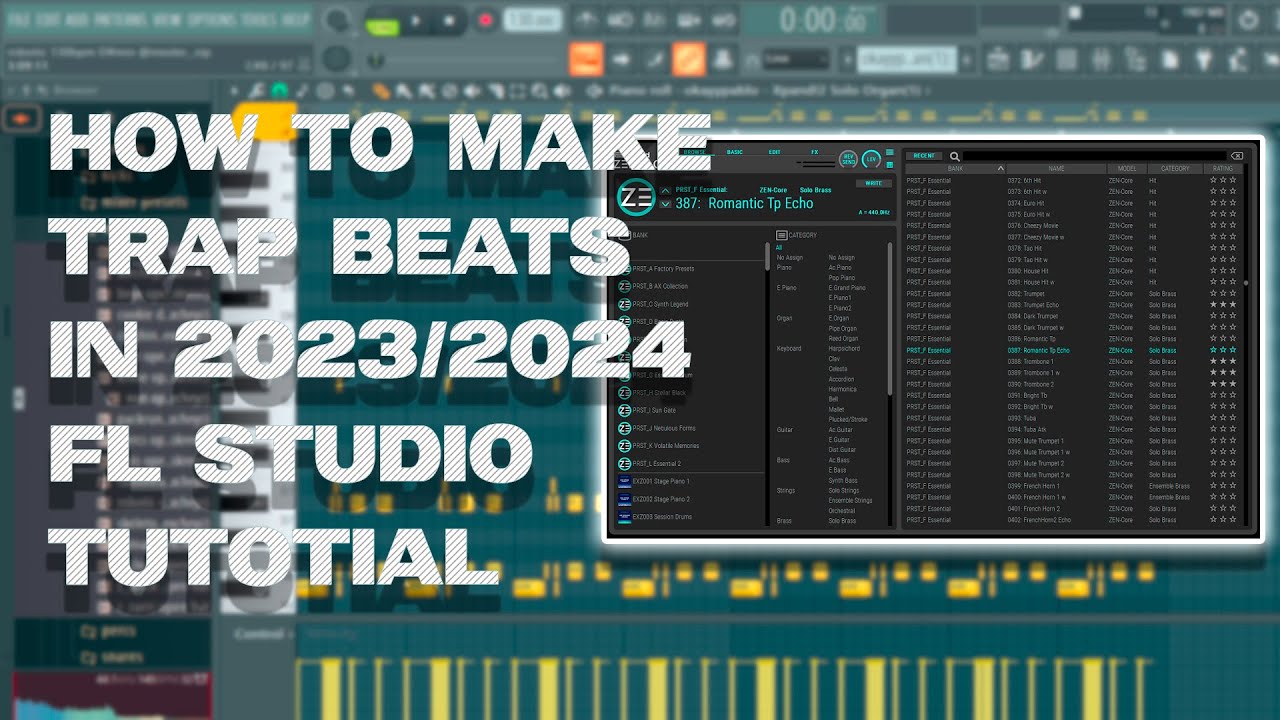Switch to the BASIC tab
The height and width of the screenshot is (720, 1280).
(x=735, y=152)
